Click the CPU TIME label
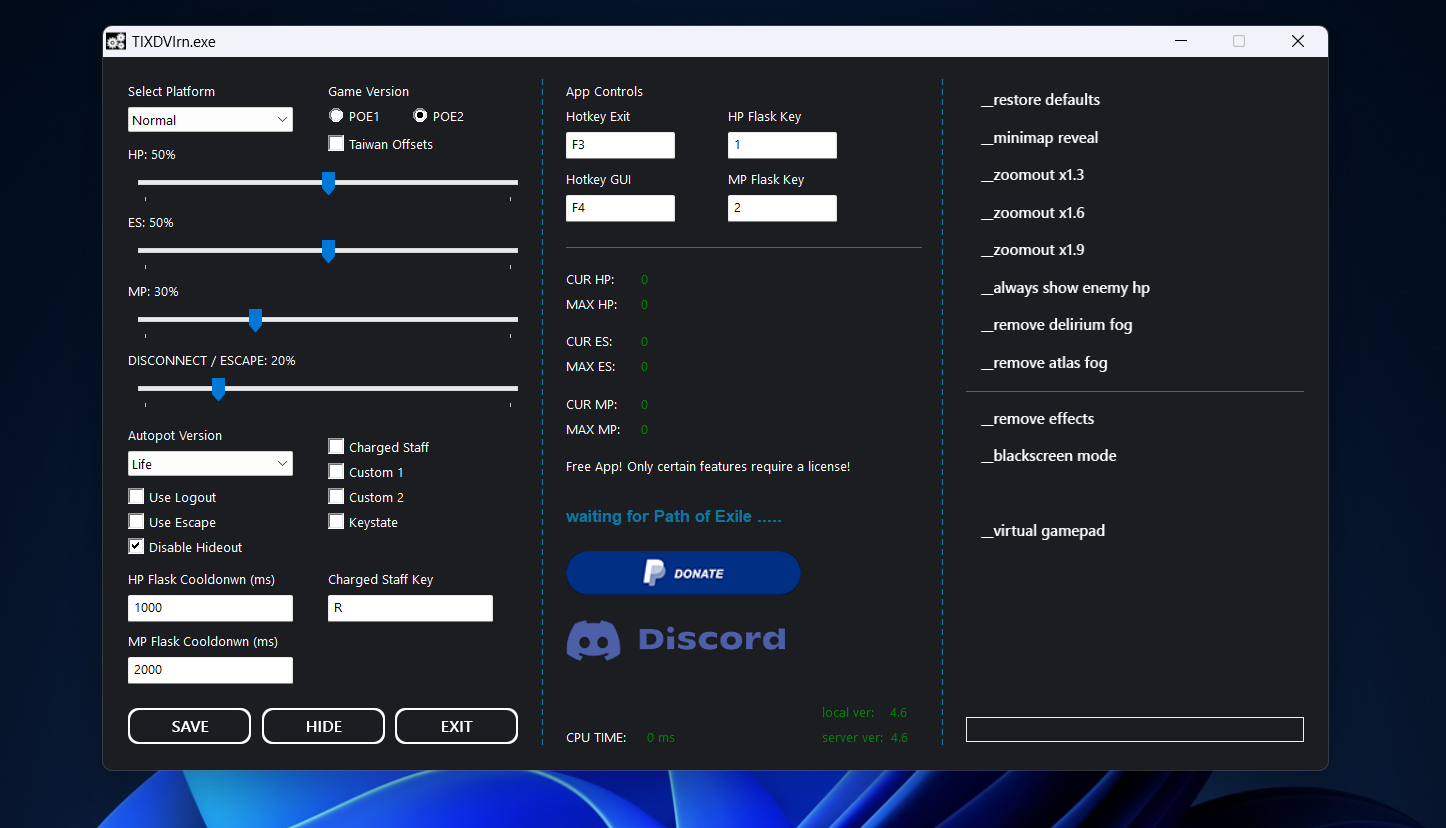Screen dimensions: 1446x828 tap(596, 738)
